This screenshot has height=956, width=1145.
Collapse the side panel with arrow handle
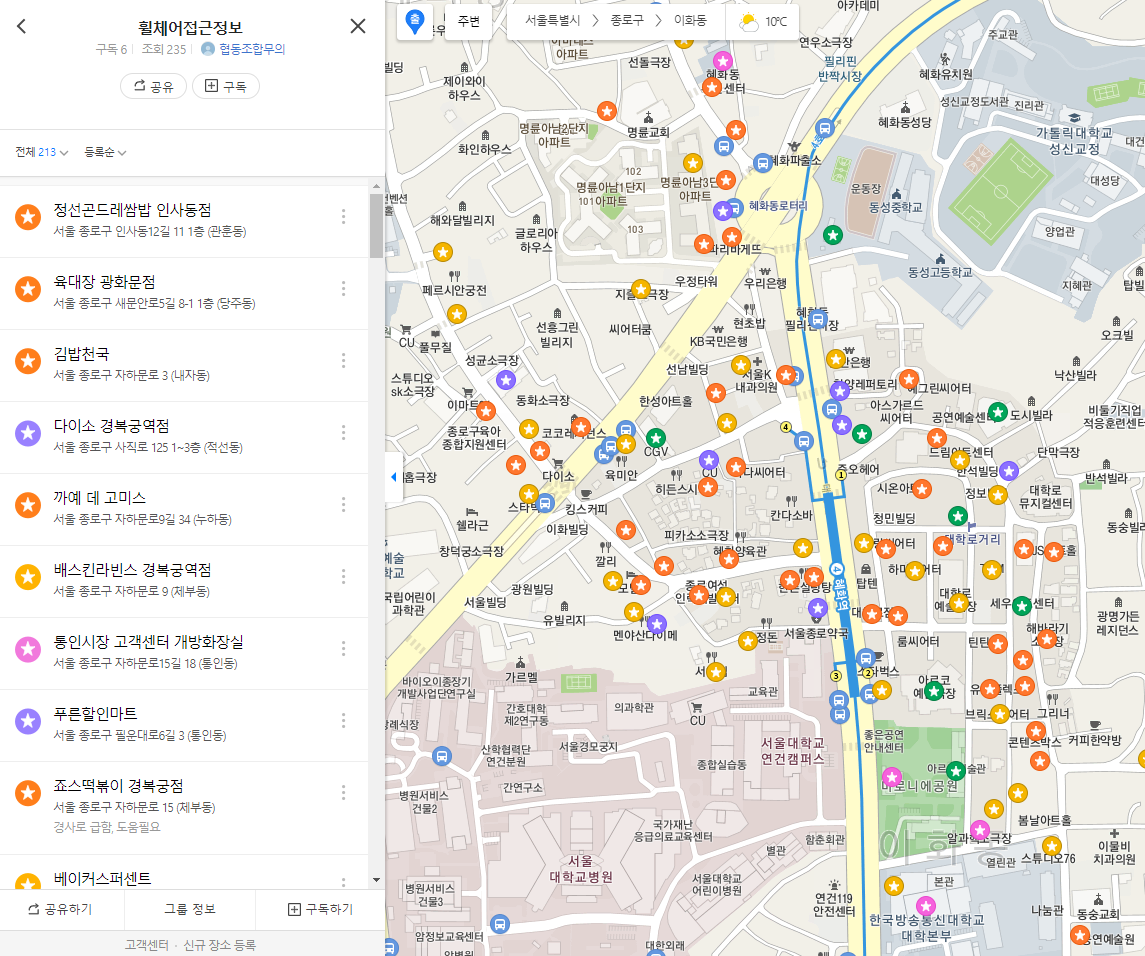pyautogui.click(x=394, y=477)
